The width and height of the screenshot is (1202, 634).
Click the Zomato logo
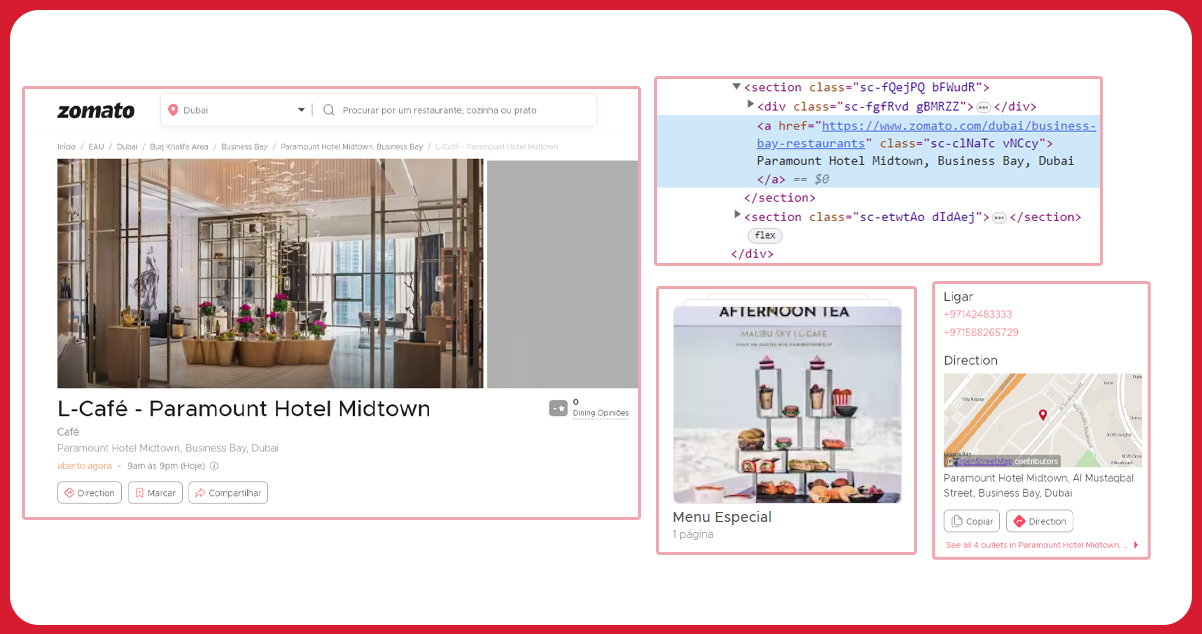(95, 110)
